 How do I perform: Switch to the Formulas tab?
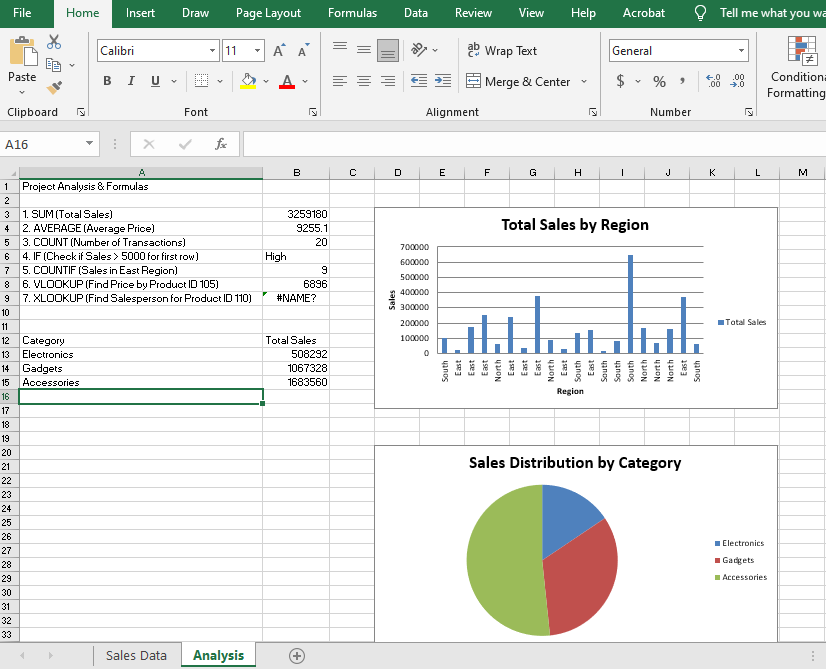coord(352,13)
